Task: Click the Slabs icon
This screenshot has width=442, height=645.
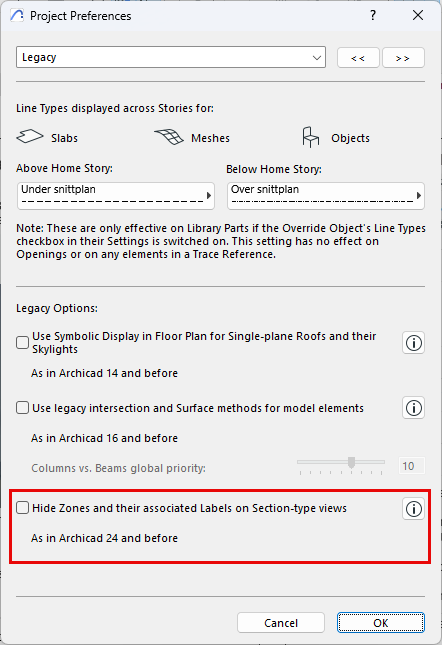Action: [30, 136]
